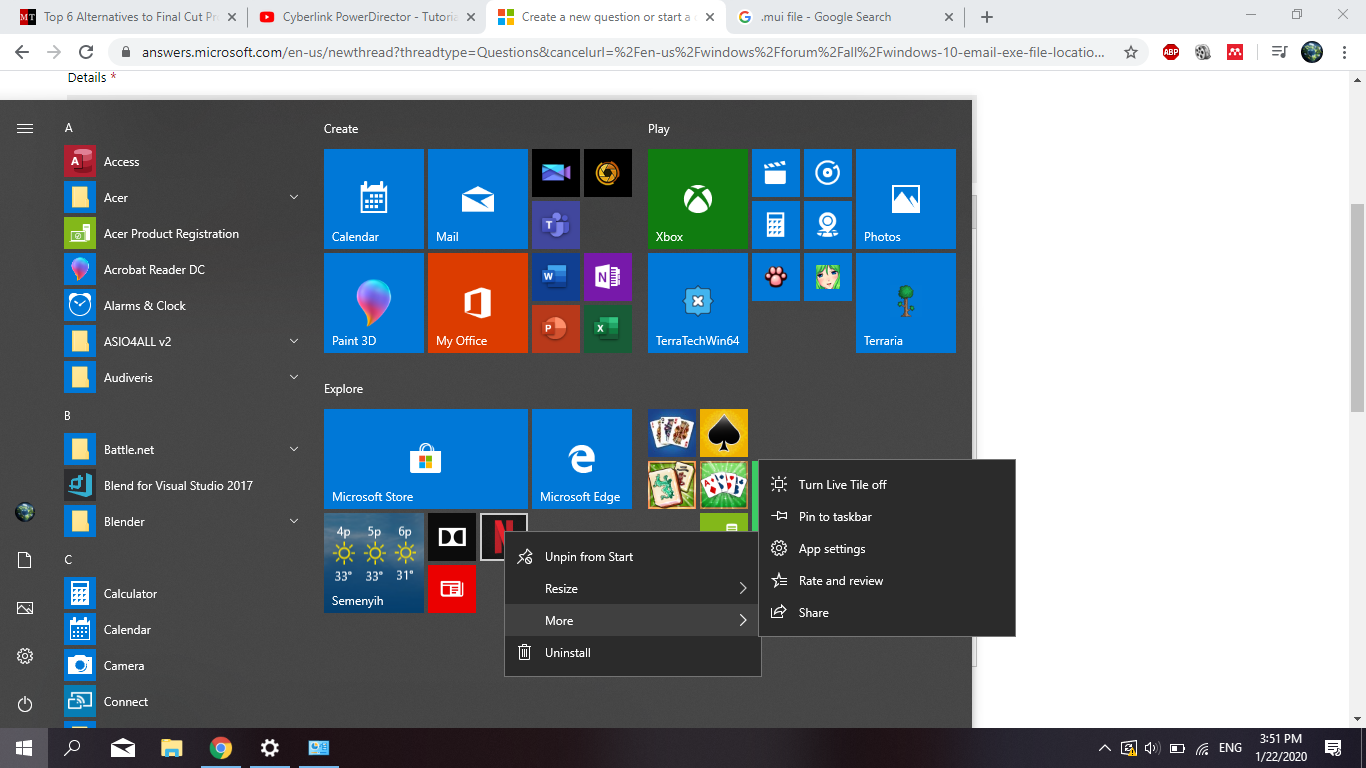The width and height of the screenshot is (1366, 768).
Task: Open the Paint 3D tile
Action: tap(373, 303)
